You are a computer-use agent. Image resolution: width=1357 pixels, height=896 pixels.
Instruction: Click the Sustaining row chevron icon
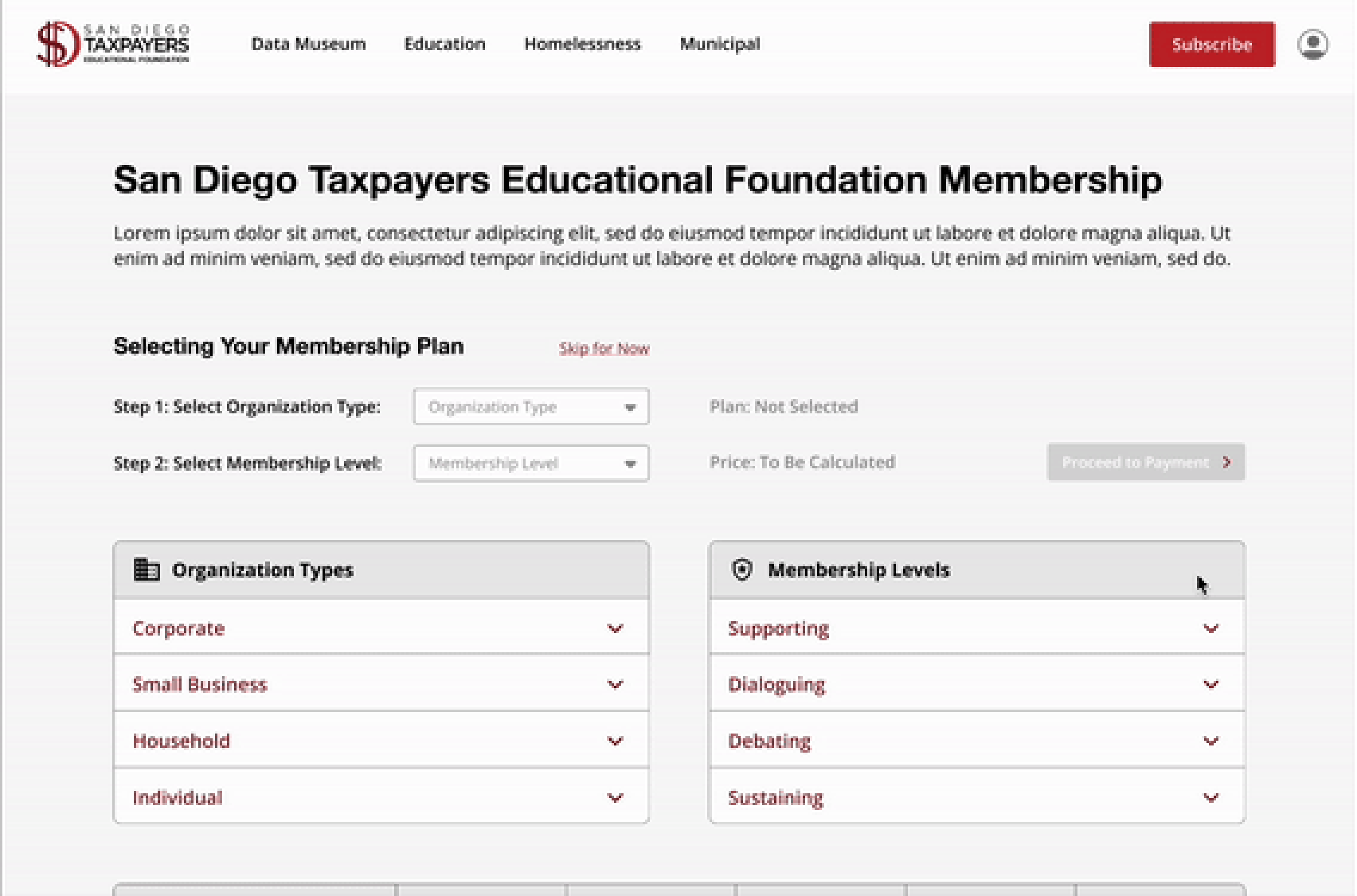(1210, 797)
